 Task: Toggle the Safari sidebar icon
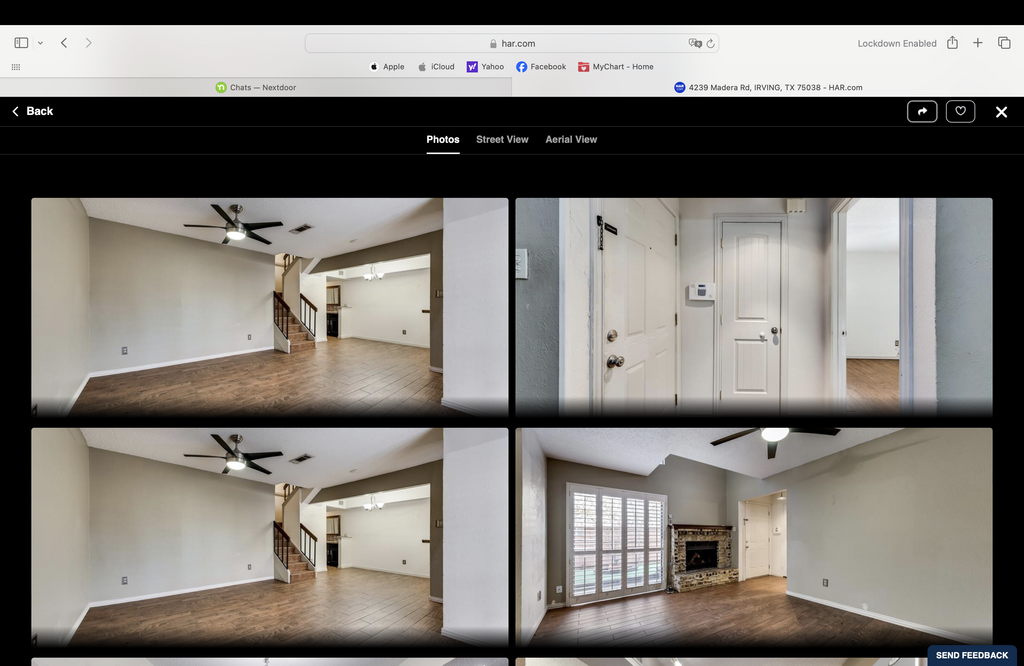click(21, 43)
